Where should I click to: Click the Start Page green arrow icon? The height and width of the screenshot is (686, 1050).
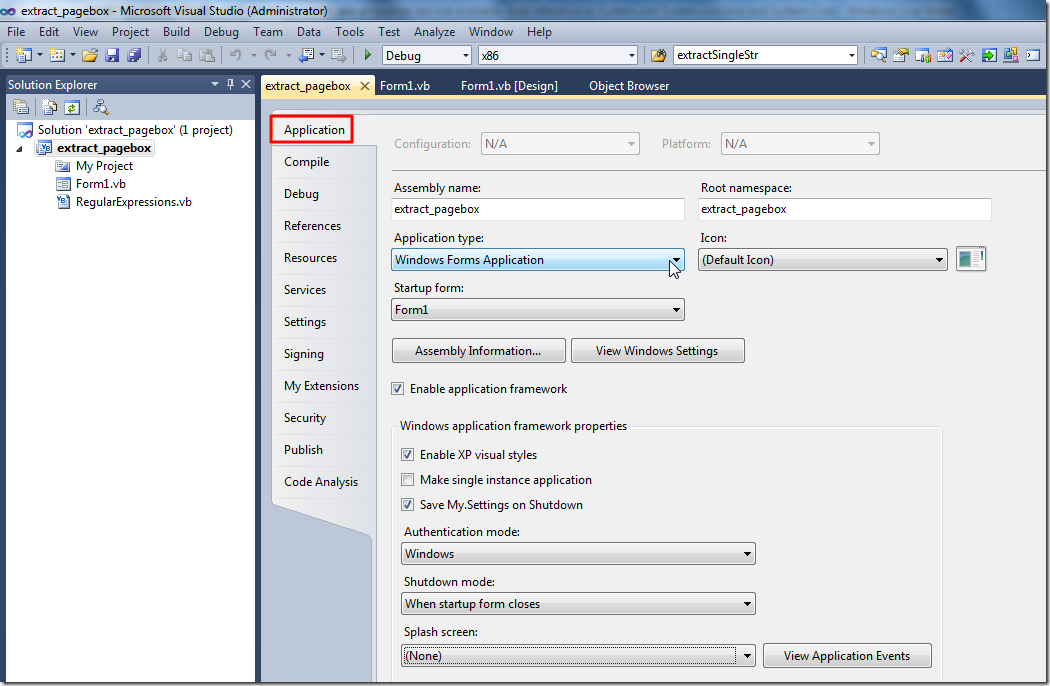coord(989,55)
